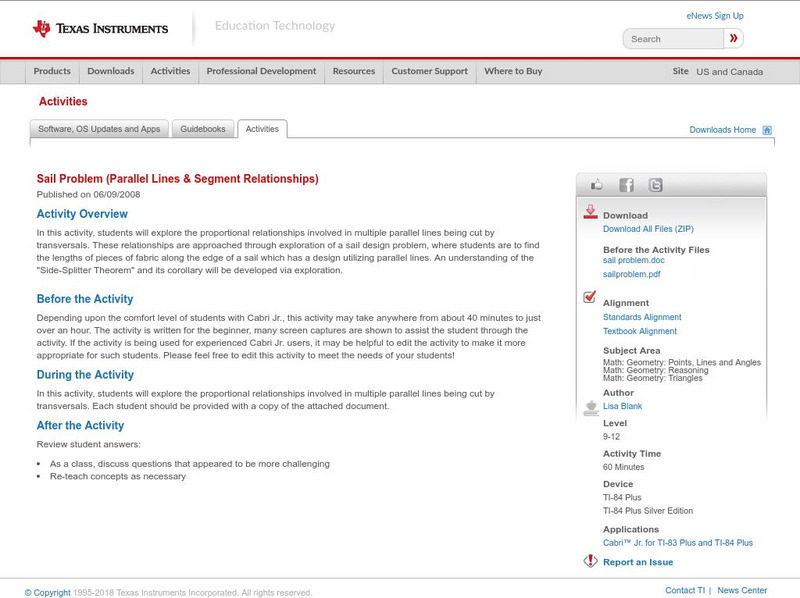Screen dimensions: 800x598
Task: Click the red Download arrow icon
Action: [x=590, y=212]
